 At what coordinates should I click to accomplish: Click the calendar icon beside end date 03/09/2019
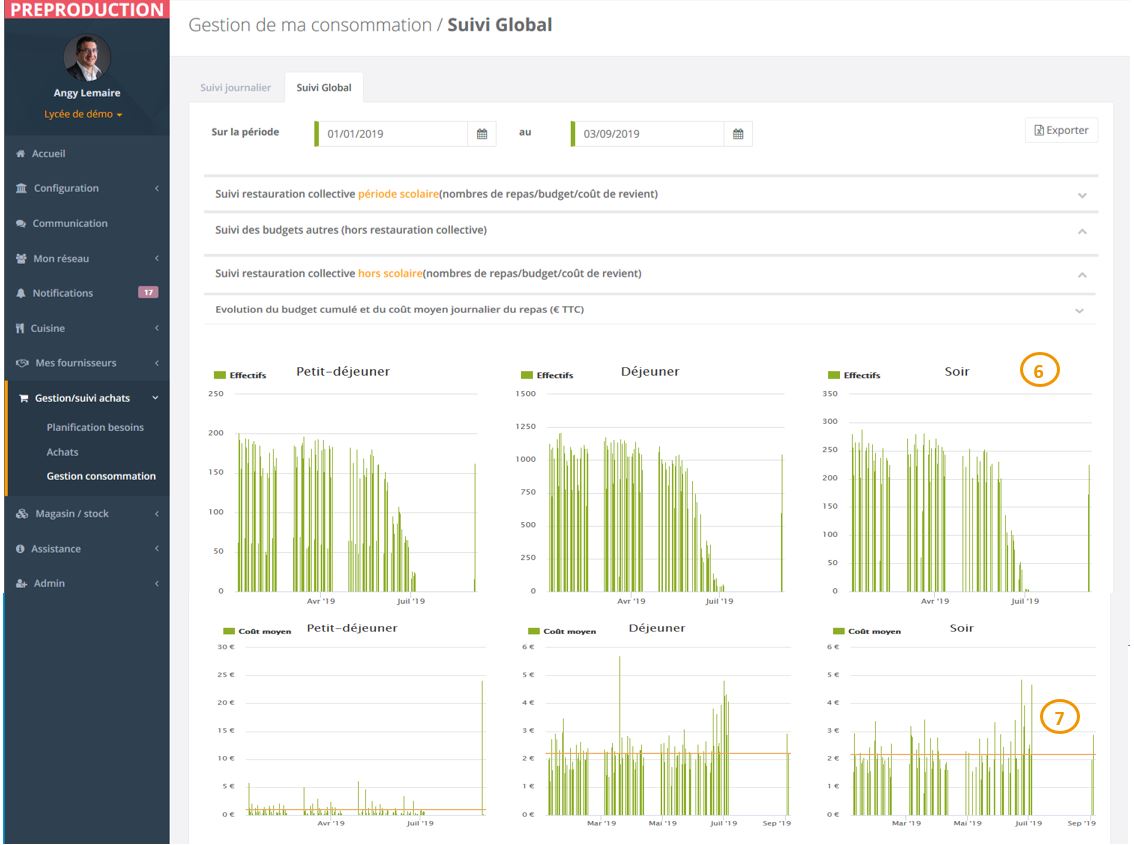point(738,134)
